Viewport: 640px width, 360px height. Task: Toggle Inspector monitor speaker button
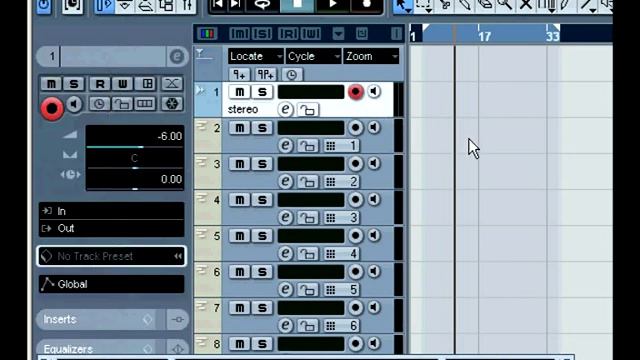pos(74,104)
